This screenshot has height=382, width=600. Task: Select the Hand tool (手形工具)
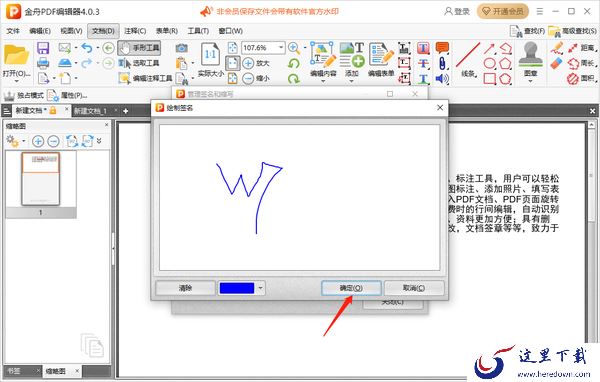[139, 48]
